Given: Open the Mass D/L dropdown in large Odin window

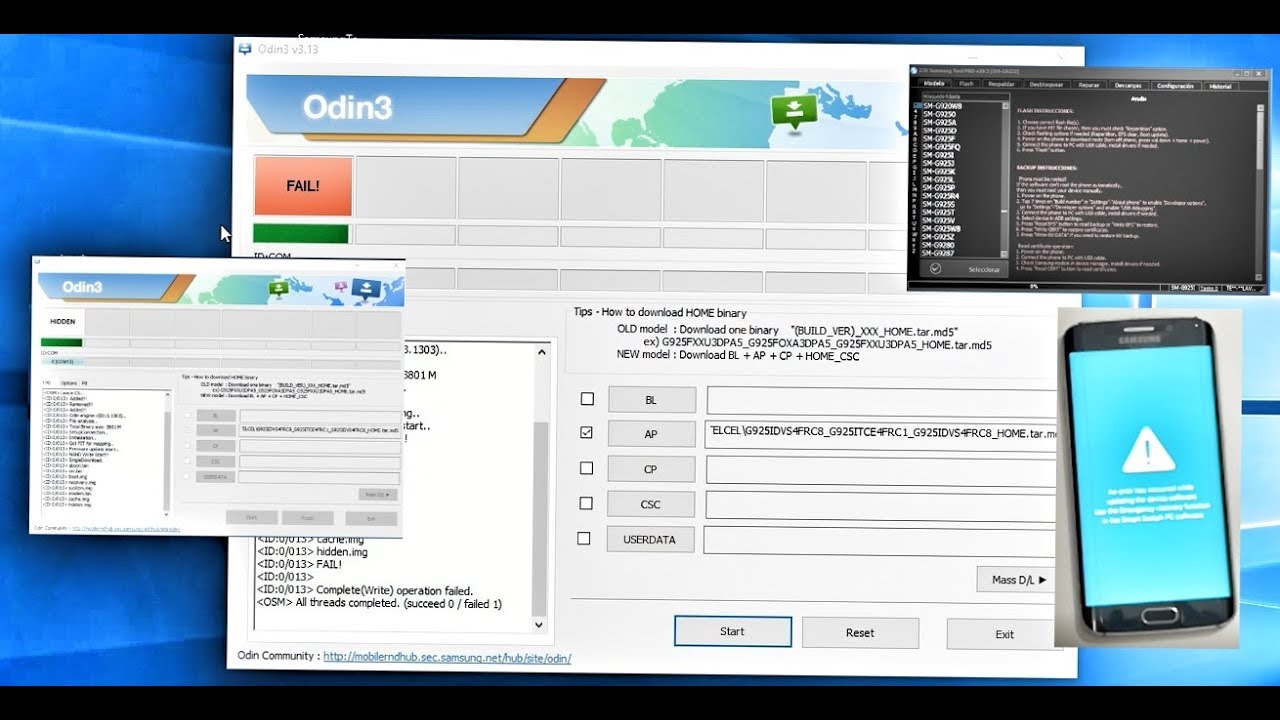Looking at the screenshot, I should tap(1016, 579).
